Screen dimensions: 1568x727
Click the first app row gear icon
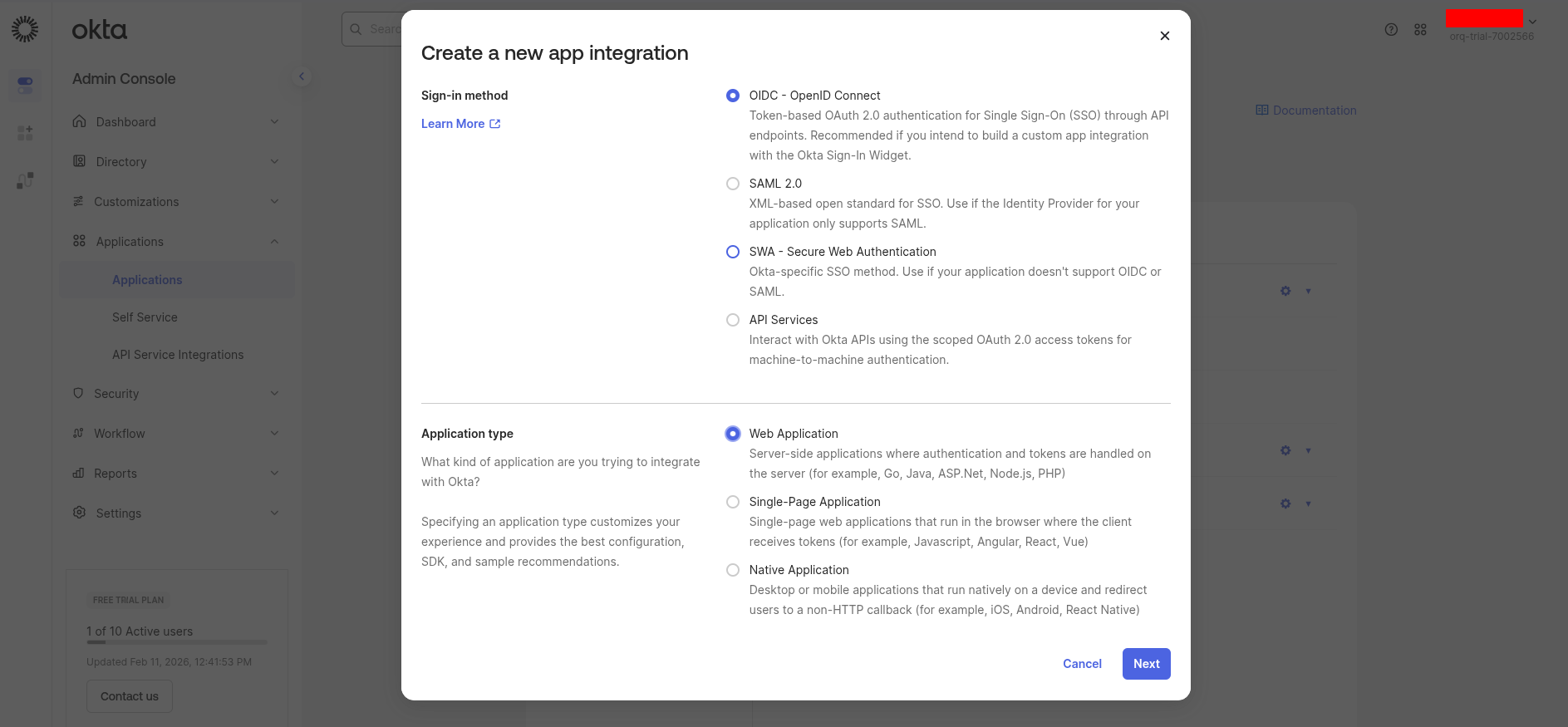tap(1285, 291)
